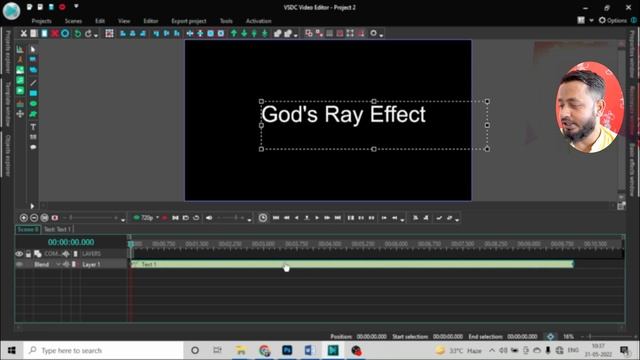Screen dimensions: 640x360
Task: Click the red Delete X toolbar icon
Action: click(55, 33)
